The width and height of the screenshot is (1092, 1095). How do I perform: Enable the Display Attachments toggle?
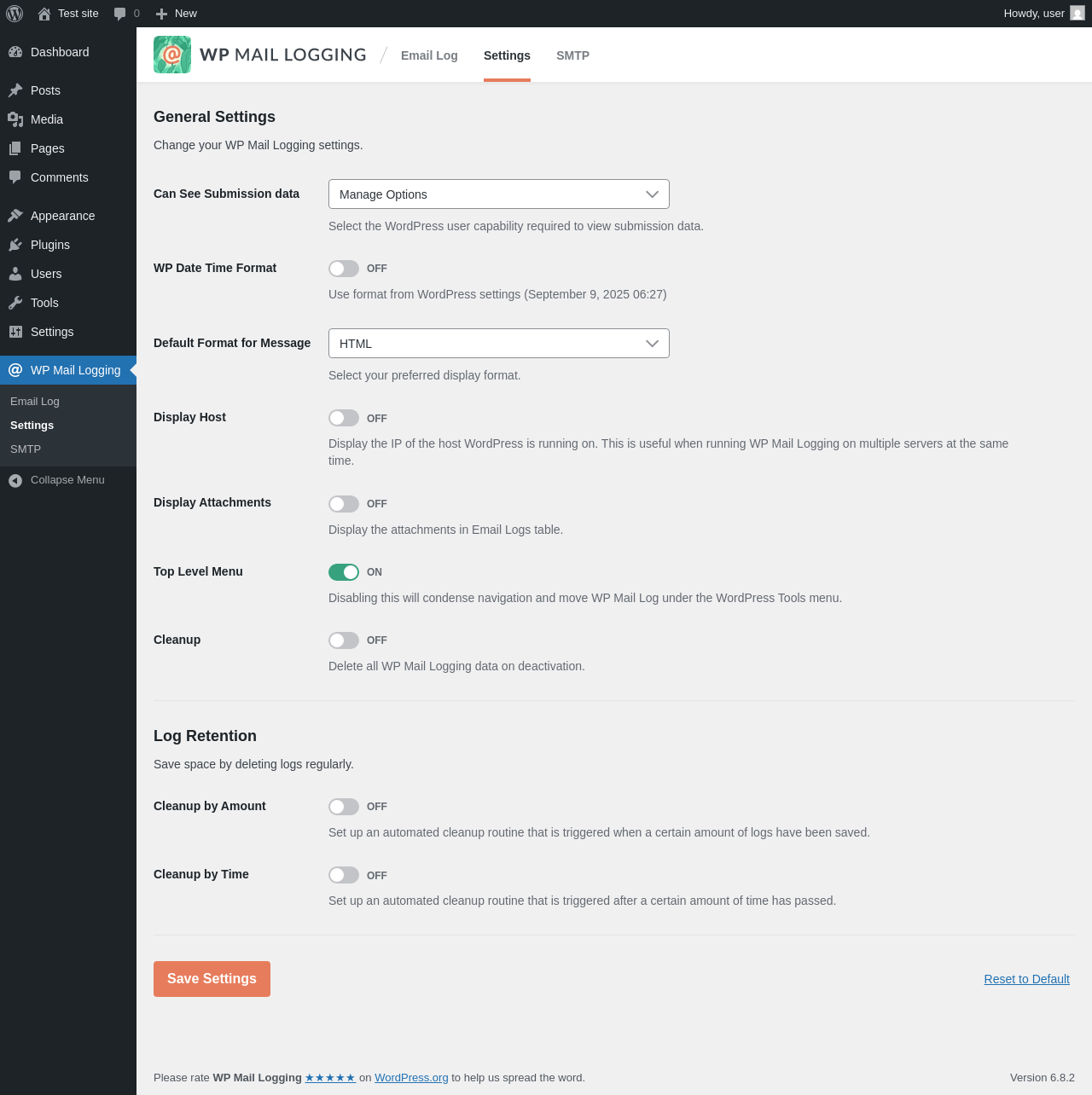pos(344,504)
